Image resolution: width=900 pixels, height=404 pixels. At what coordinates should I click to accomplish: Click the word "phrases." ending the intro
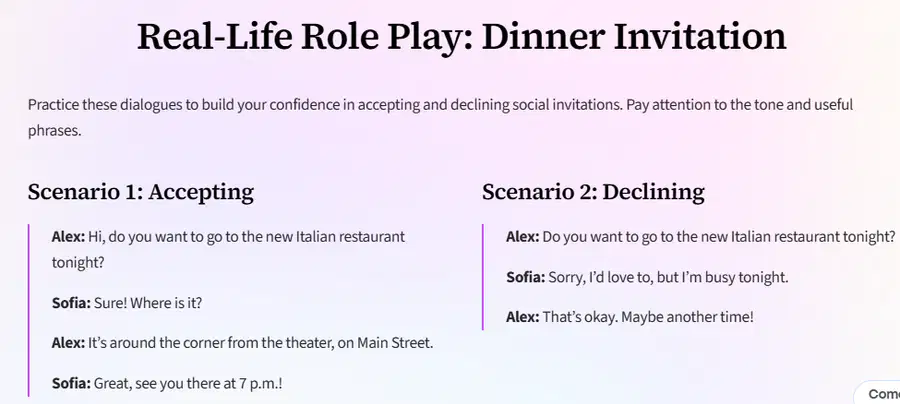click(55, 131)
